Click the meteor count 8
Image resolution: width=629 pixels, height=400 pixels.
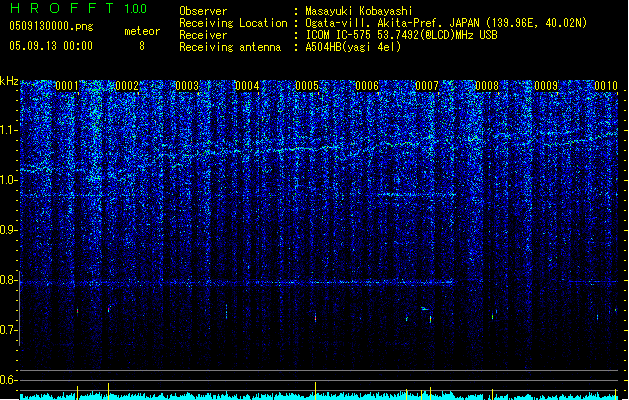[142, 46]
